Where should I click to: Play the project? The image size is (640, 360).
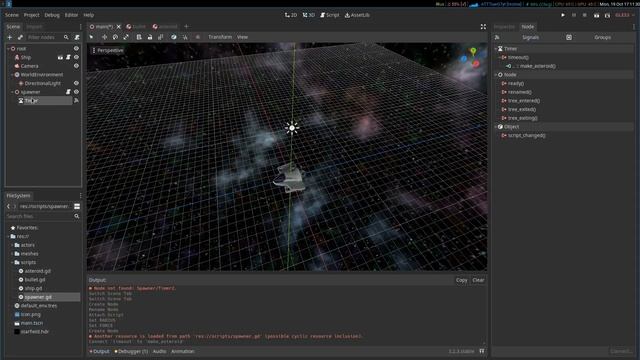(563, 15)
